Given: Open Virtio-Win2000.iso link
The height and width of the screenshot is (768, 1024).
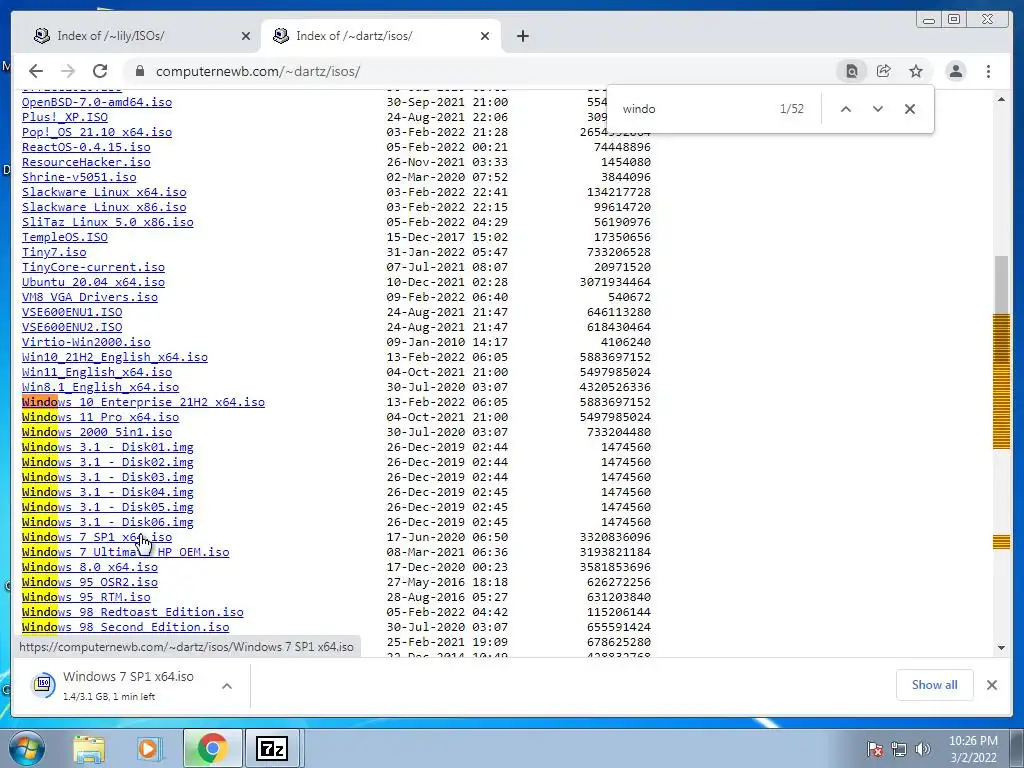Looking at the screenshot, I should (86, 343).
